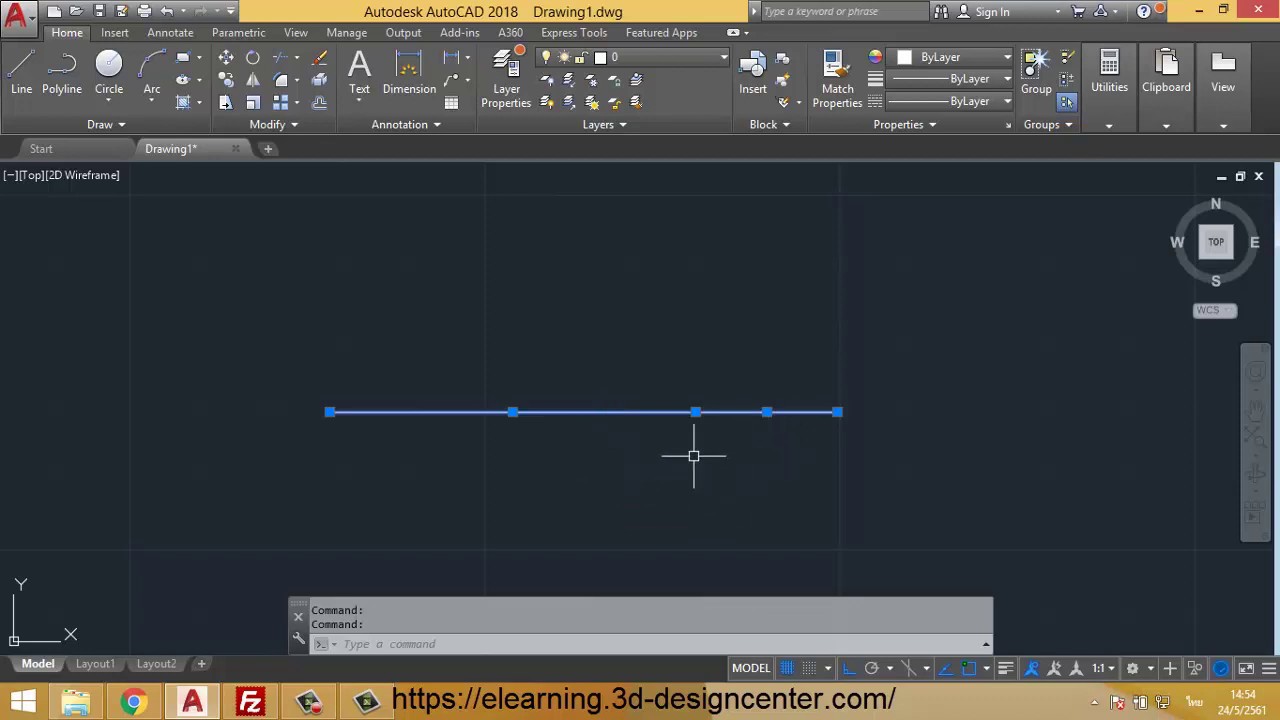Search in the keyword or phrase box
The width and height of the screenshot is (1280, 720).
843,12
